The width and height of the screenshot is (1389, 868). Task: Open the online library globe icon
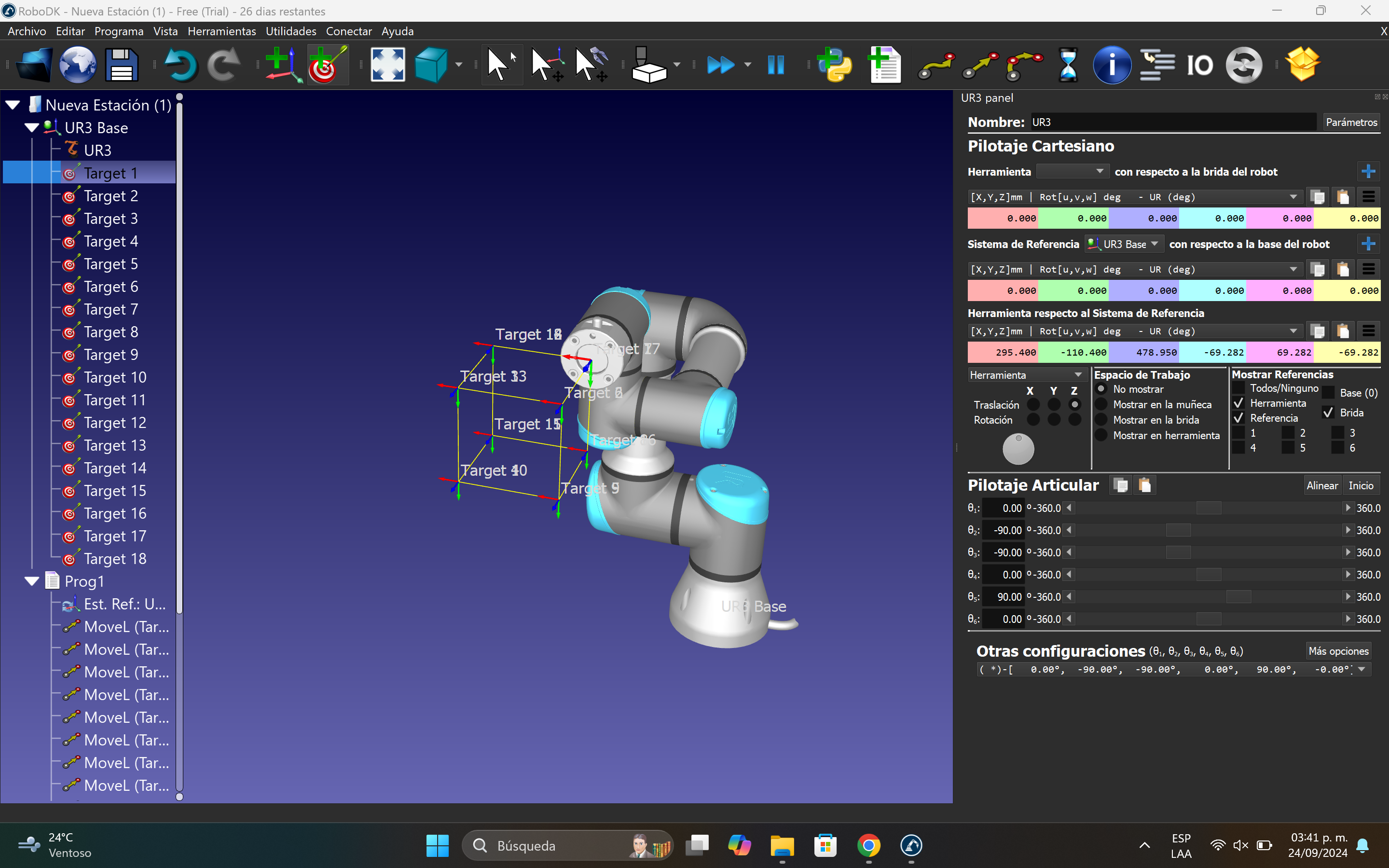point(78,65)
